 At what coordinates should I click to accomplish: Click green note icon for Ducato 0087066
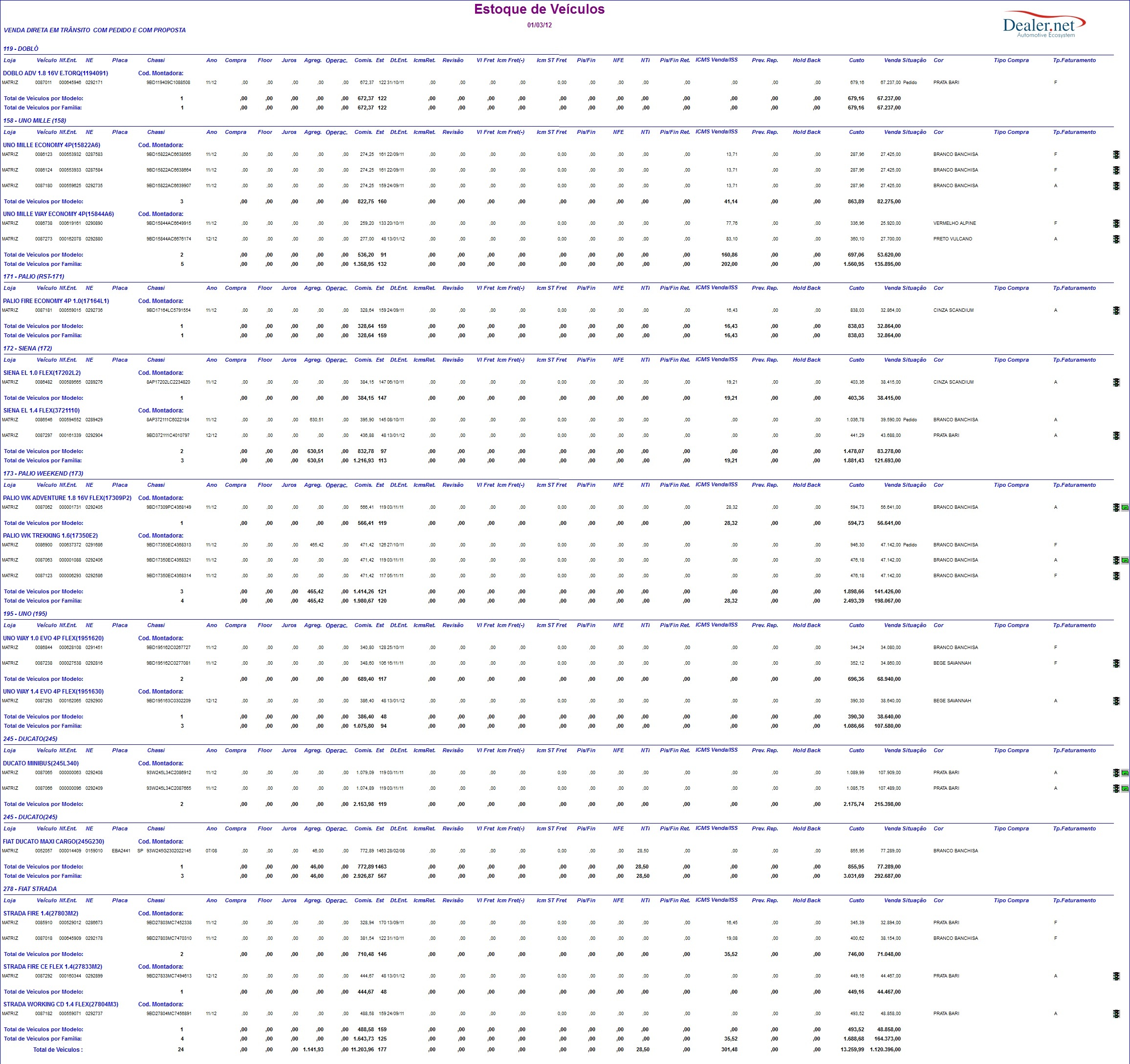click(1125, 788)
